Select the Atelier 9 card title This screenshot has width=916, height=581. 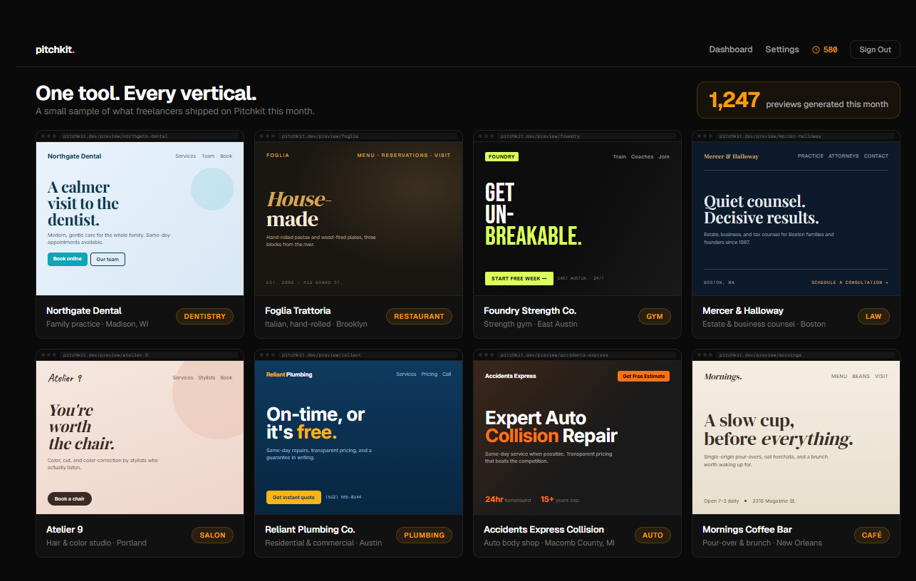pos(64,530)
